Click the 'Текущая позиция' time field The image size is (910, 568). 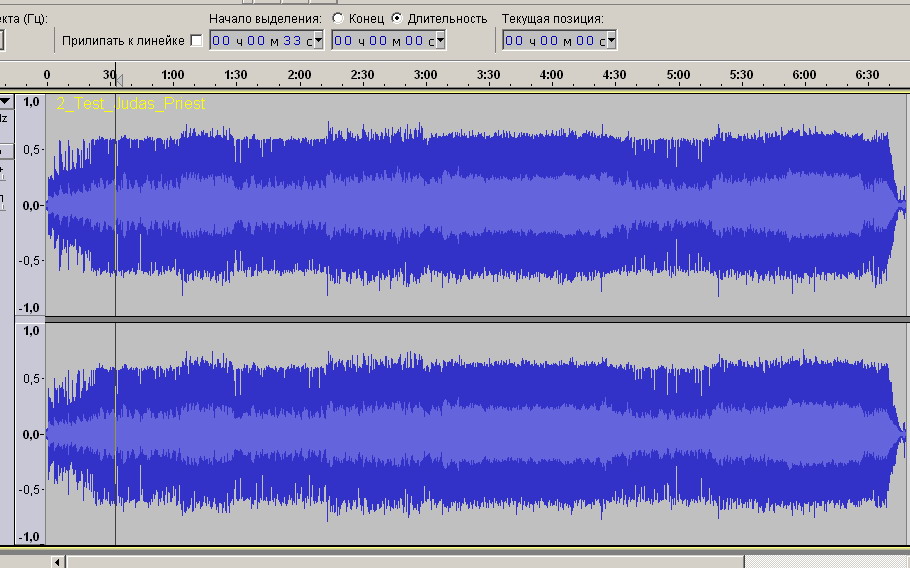coord(553,41)
